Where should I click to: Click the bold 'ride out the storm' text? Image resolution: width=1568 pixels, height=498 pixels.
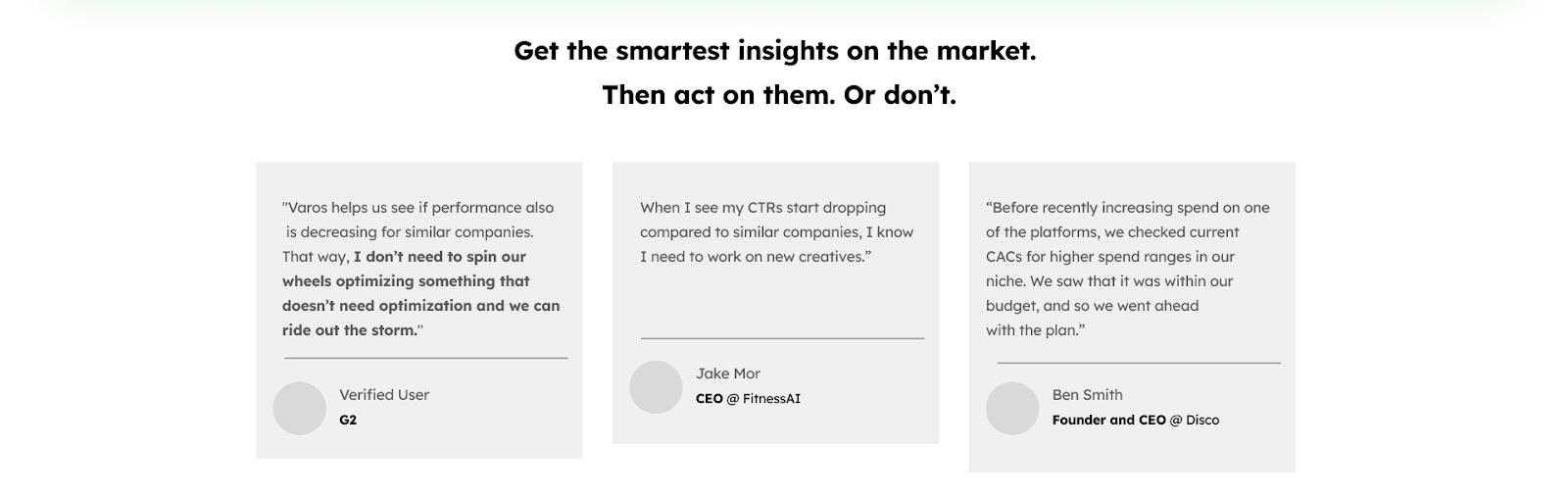[349, 330]
